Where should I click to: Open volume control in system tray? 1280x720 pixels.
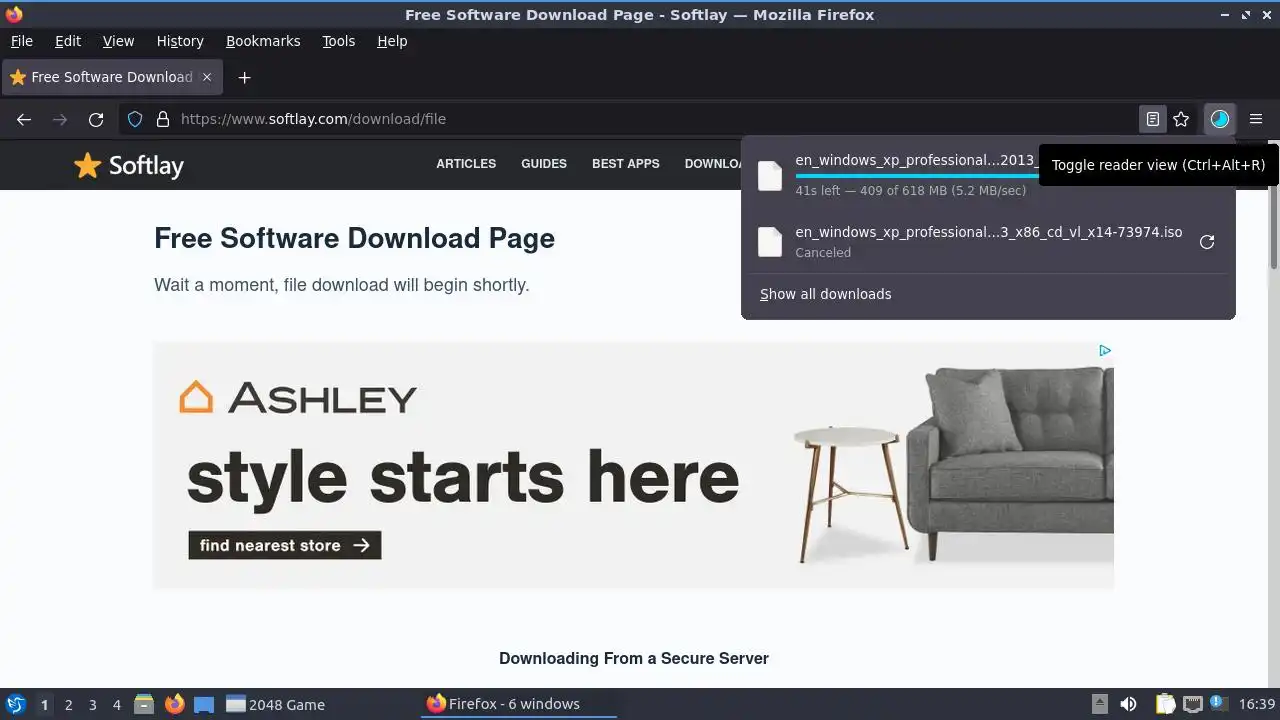pos(1128,704)
